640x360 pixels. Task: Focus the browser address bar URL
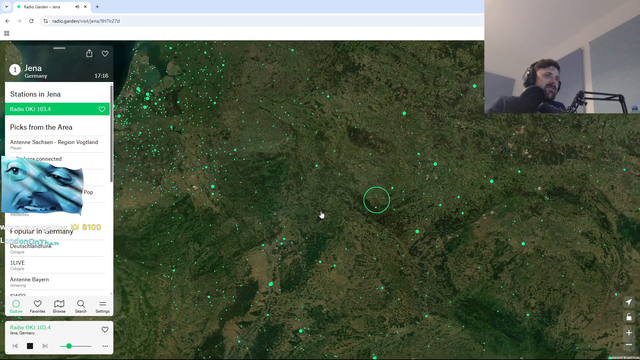[86, 21]
